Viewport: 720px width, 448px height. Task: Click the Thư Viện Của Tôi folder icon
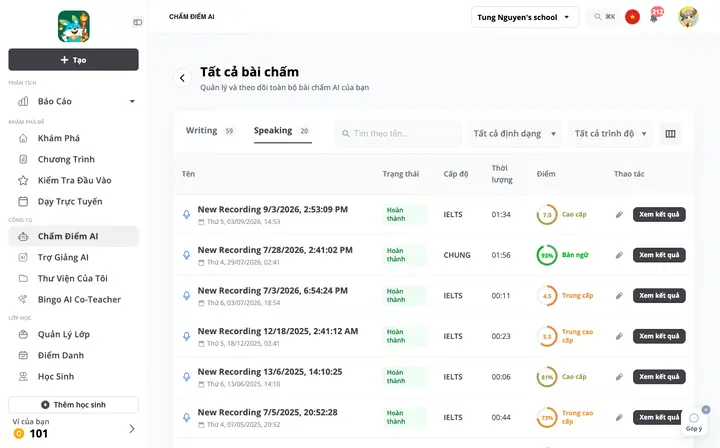tap(23, 278)
